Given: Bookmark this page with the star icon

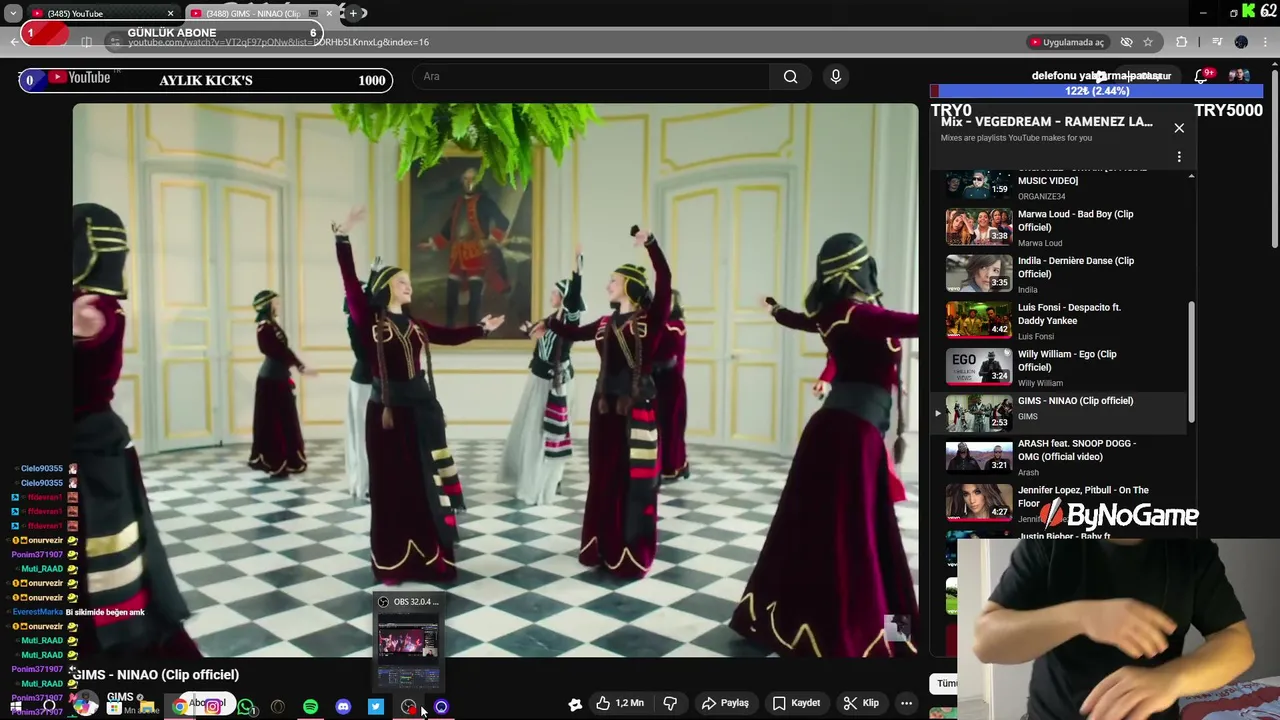Looking at the screenshot, I should [1148, 42].
